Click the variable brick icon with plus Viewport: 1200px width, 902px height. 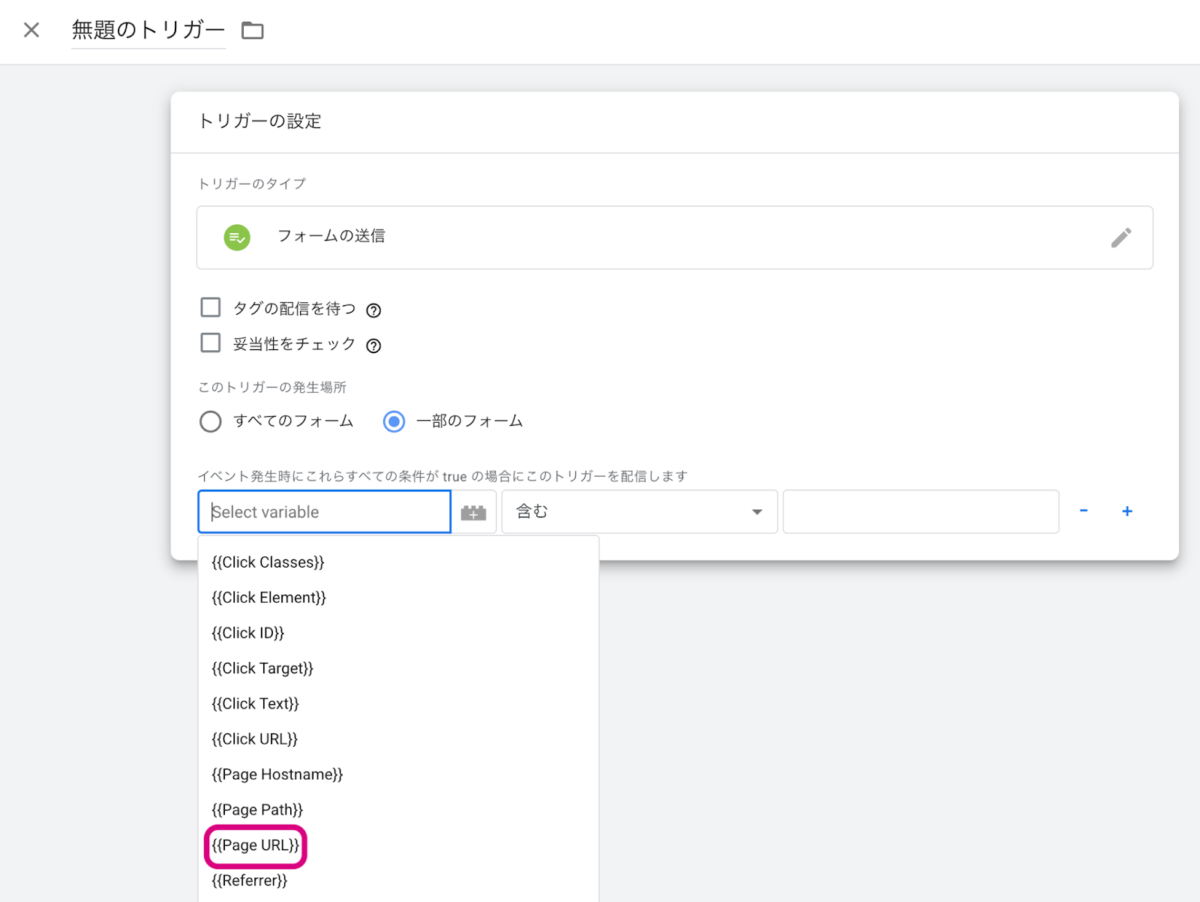[x=474, y=512]
